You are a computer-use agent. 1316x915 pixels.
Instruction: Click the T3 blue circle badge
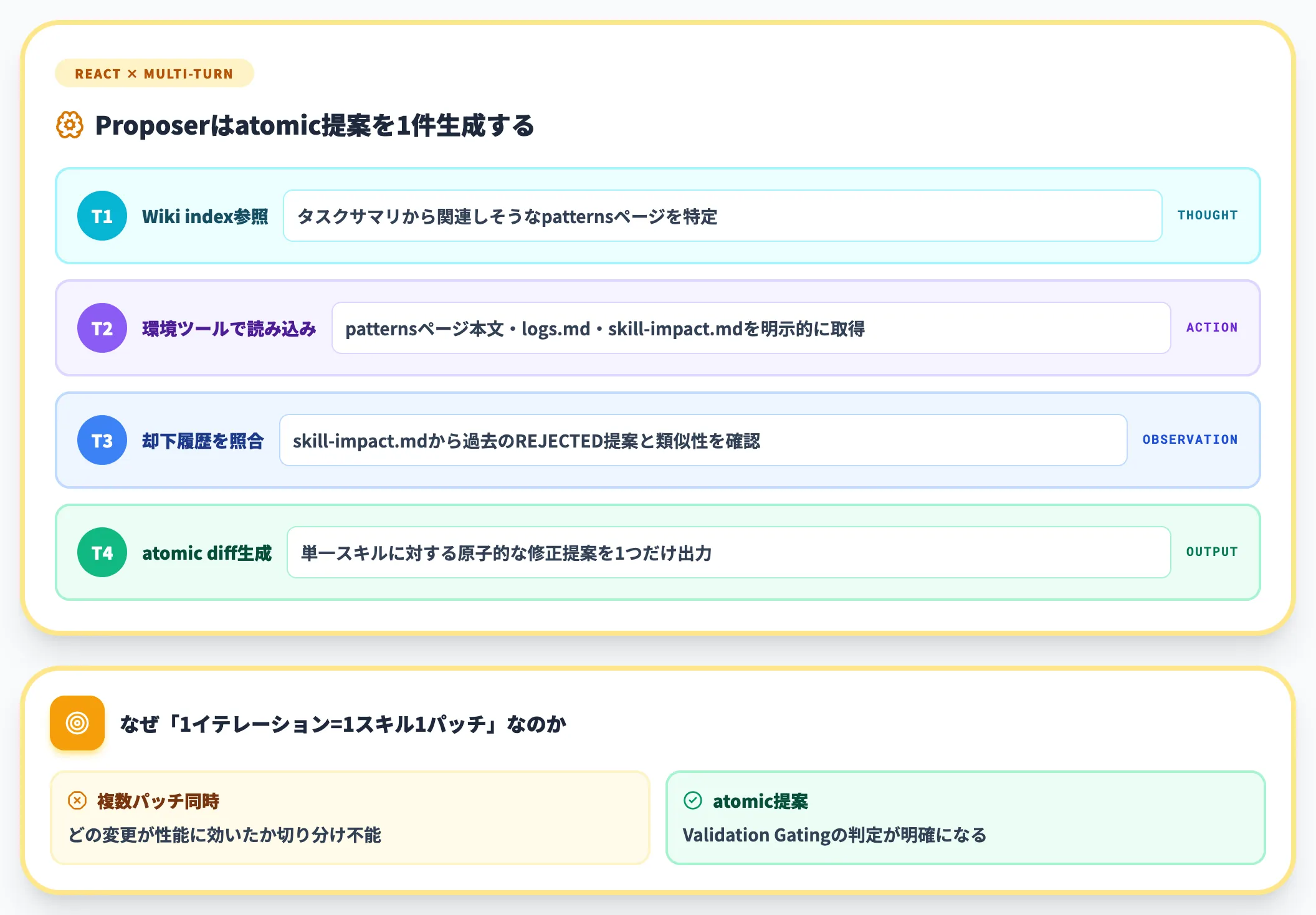[102, 440]
